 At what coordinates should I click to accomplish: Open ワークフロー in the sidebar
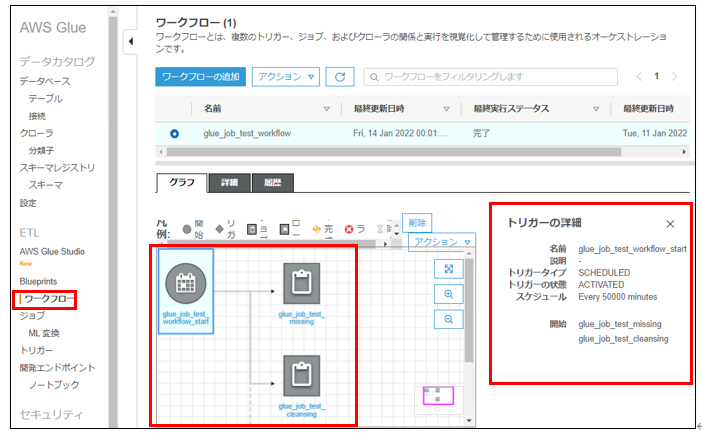tap(49, 299)
